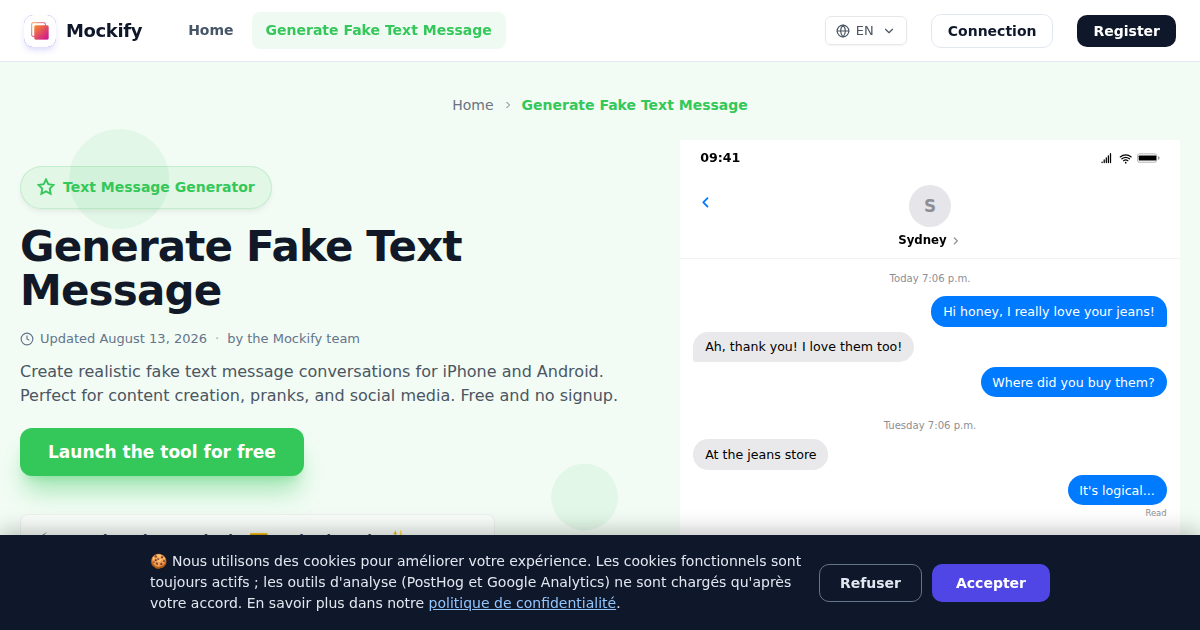This screenshot has width=1200, height=630.
Task: Click the battery icon in the phone preview
Action: pyautogui.click(x=1148, y=158)
